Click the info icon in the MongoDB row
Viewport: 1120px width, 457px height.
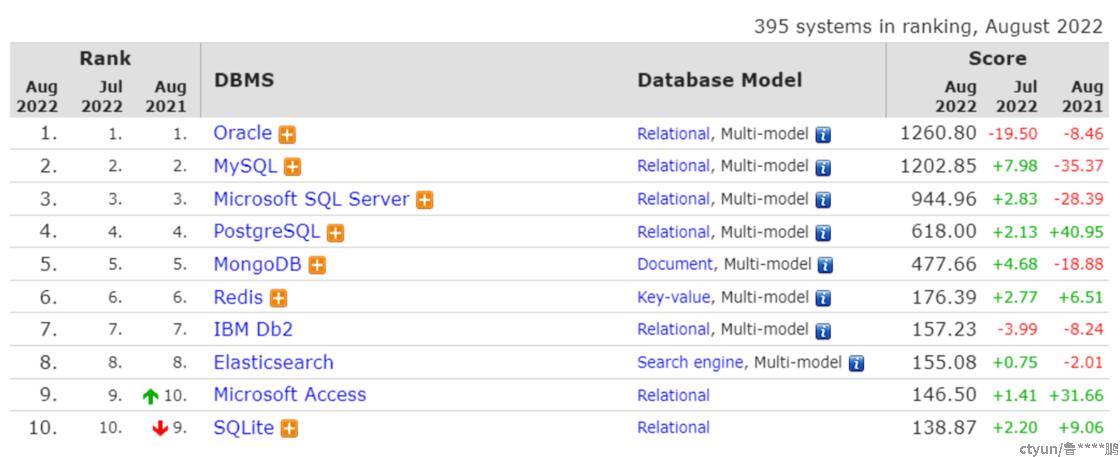click(x=826, y=266)
